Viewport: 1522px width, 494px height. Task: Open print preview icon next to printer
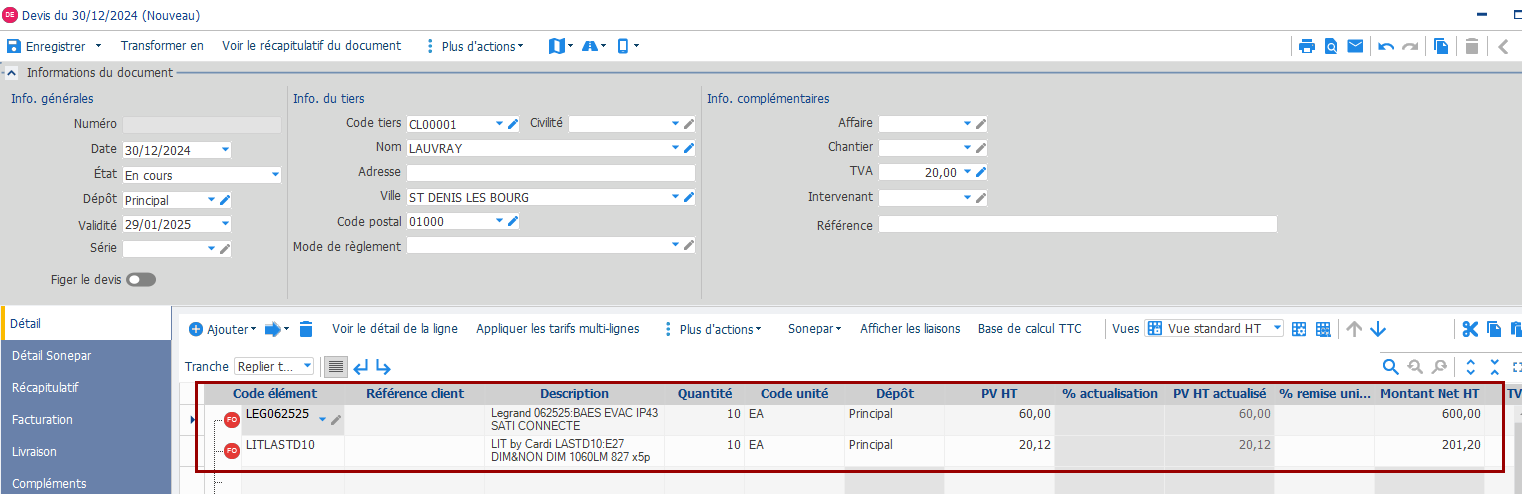(x=1331, y=46)
